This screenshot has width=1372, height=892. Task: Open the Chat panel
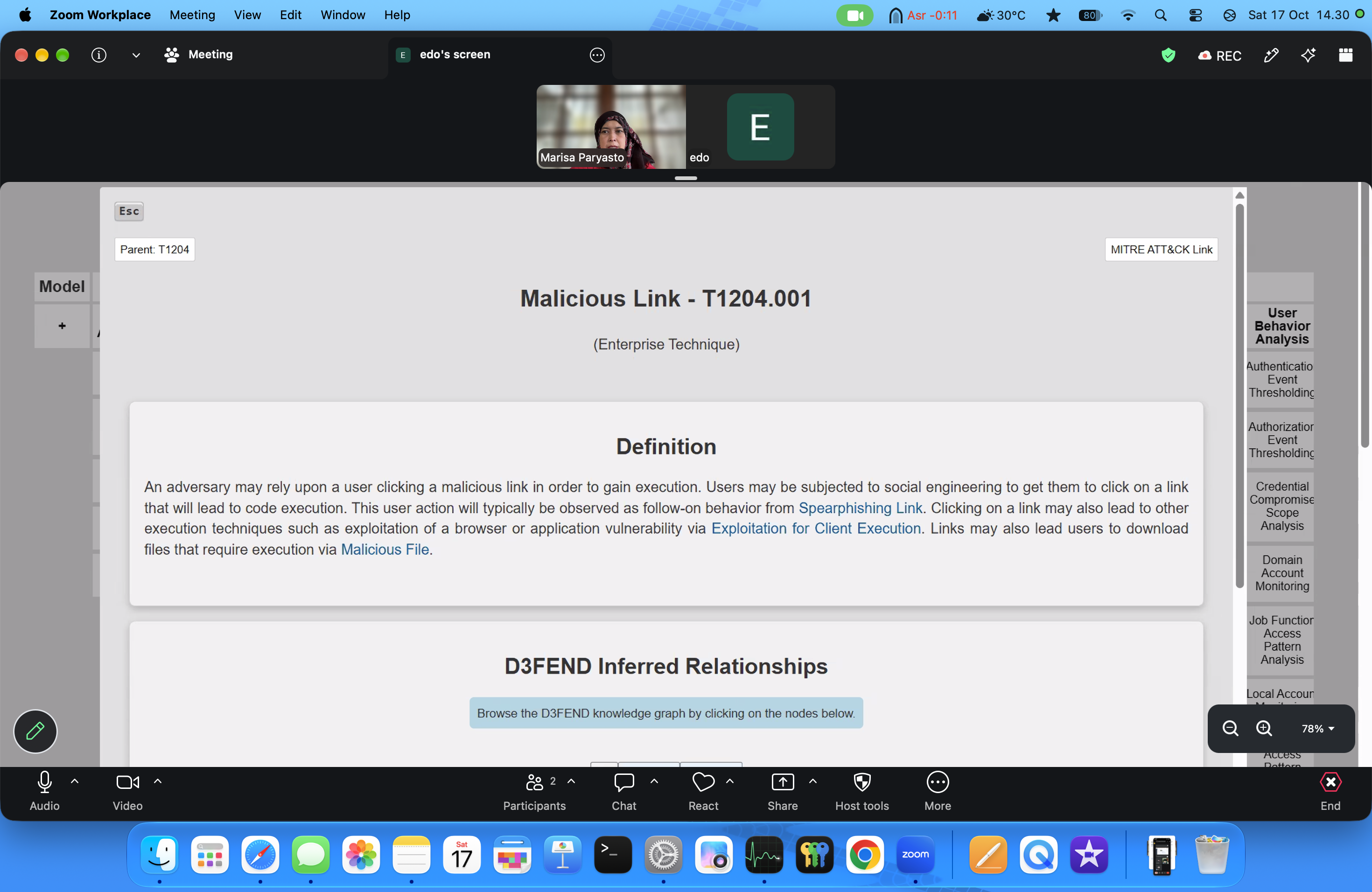(x=624, y=792)
